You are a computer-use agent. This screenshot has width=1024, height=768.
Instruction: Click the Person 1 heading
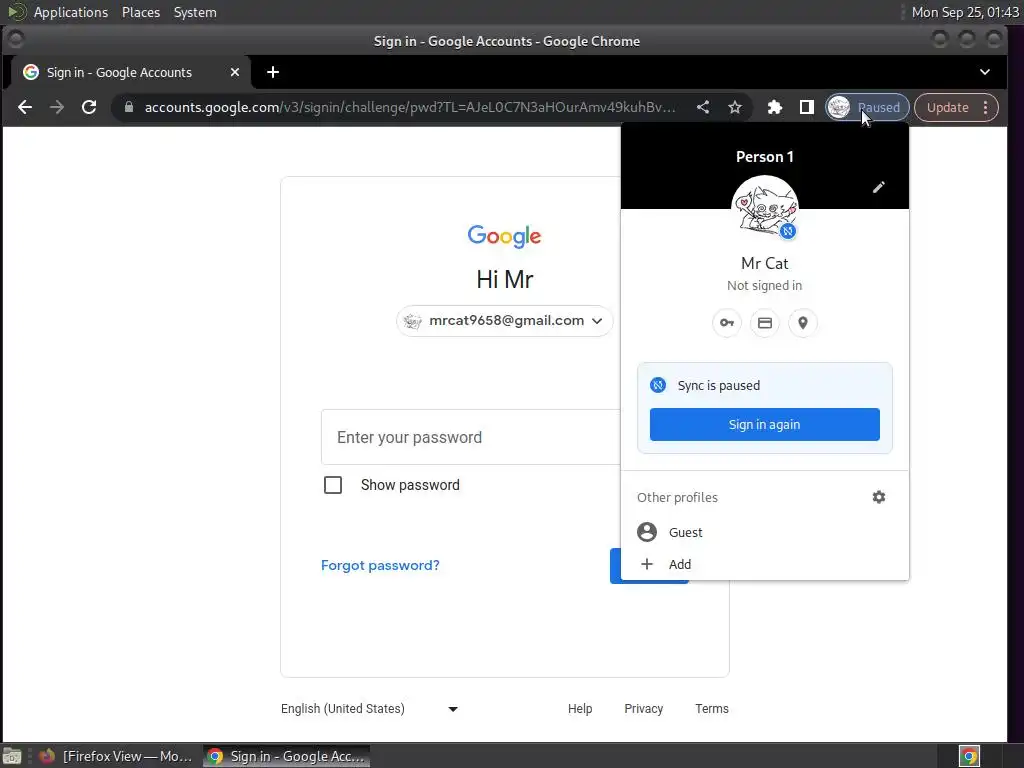[765, 157]
